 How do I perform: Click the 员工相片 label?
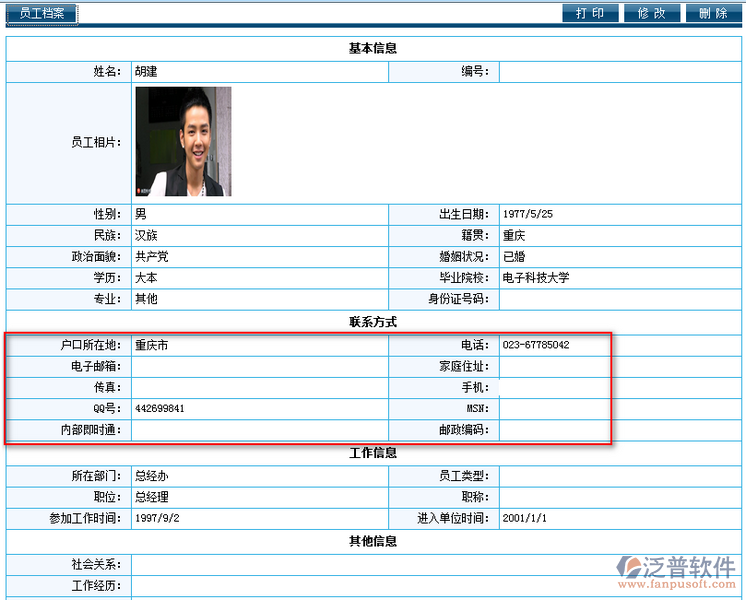tap(96, 142)
